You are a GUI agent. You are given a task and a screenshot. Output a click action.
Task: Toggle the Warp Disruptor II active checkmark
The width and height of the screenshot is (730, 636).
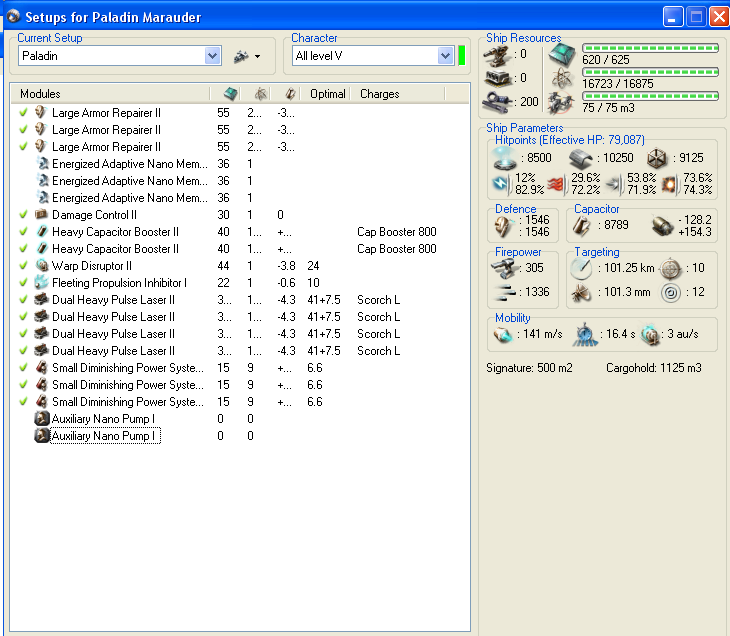[x=23, y=266]
